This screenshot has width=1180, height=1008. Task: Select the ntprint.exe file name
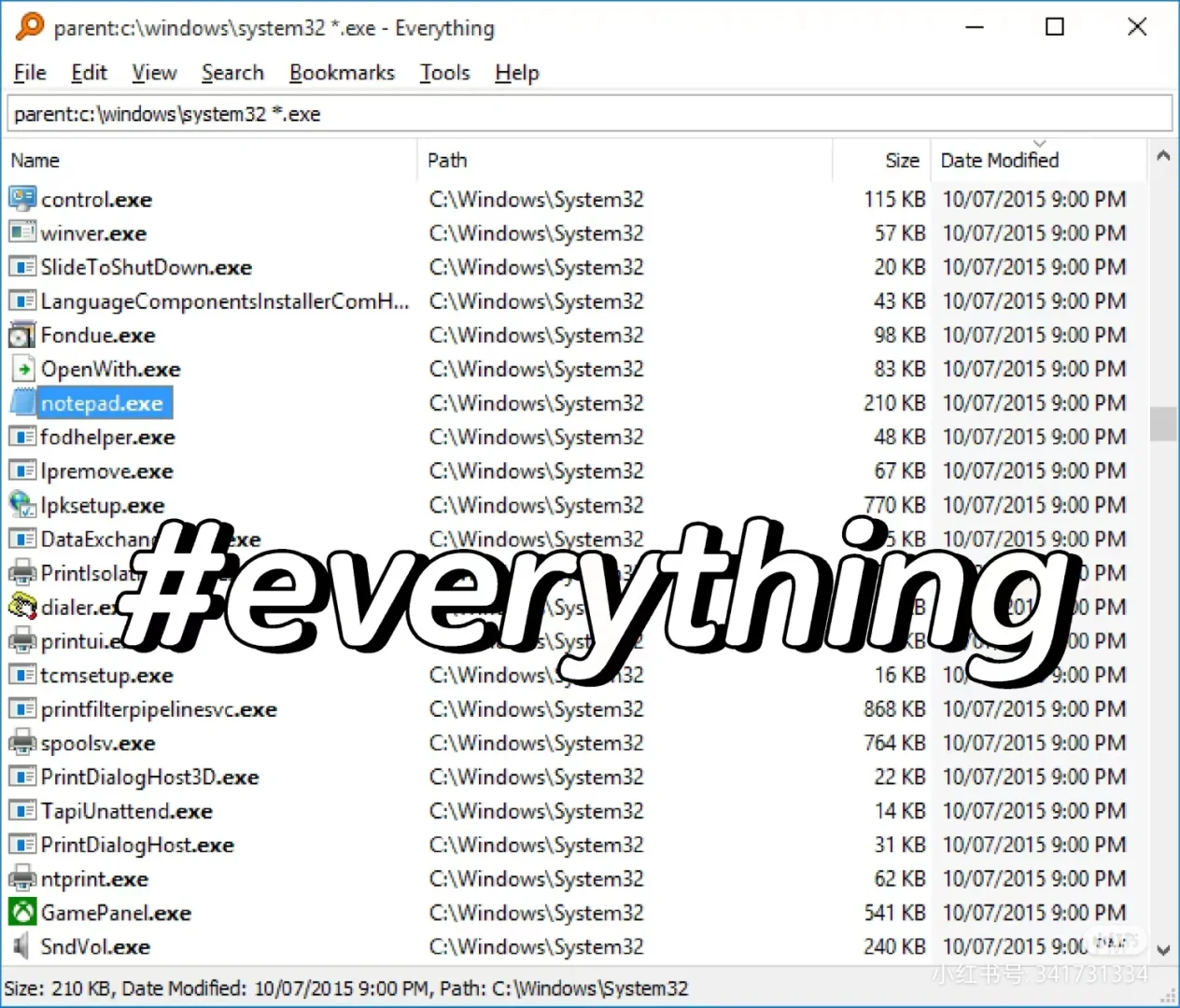pos(94,879)
